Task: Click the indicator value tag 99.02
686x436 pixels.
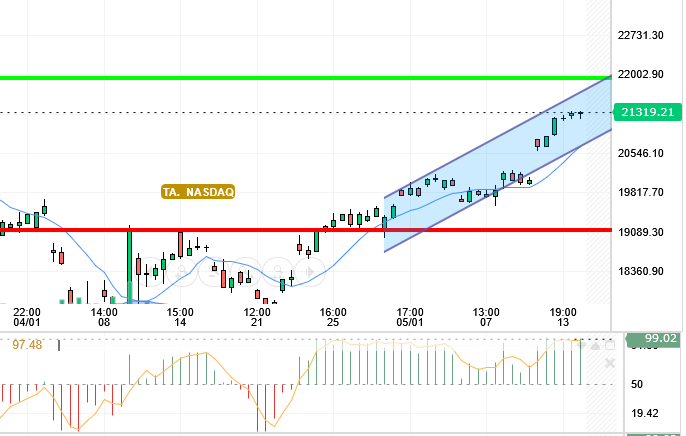Action: pos(654,339)
